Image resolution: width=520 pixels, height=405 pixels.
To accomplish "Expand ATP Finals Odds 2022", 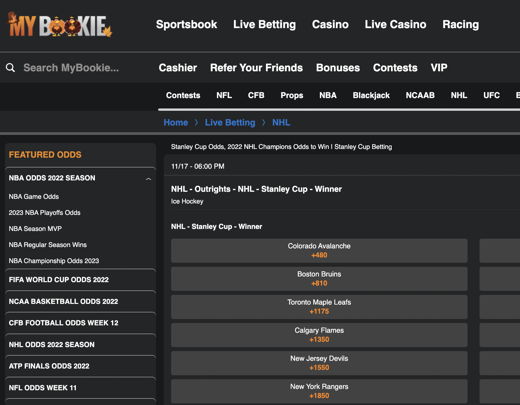I will [x=80, y=366].
